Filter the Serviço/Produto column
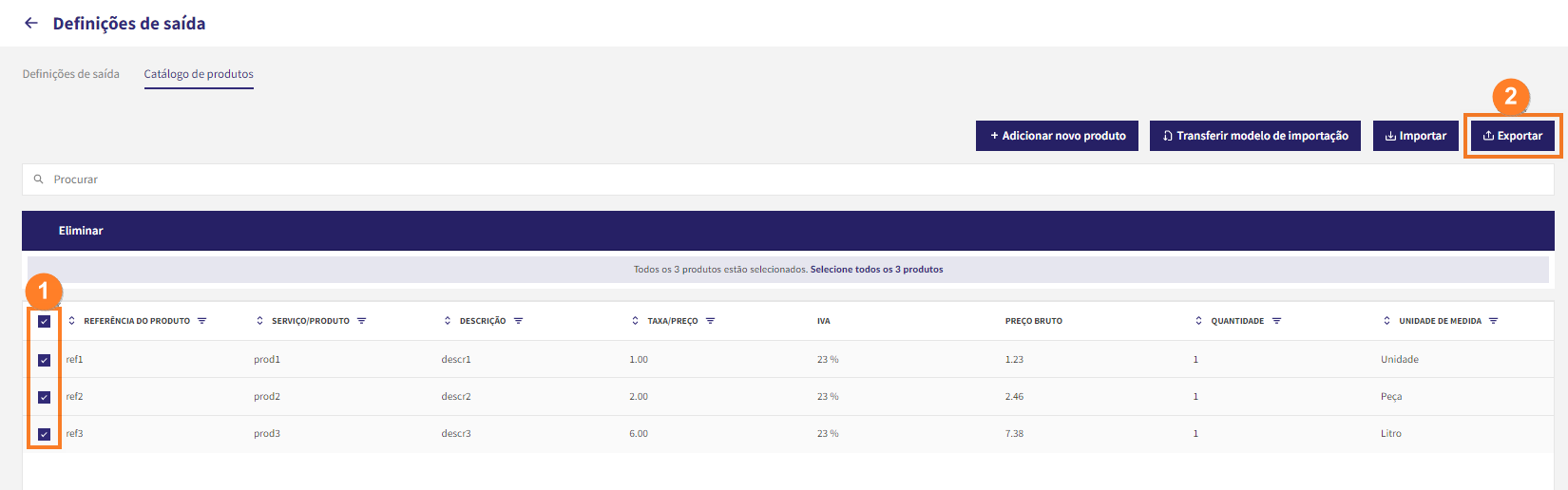This screenshot has height=490, width=1568. click(x=361, y=321)
